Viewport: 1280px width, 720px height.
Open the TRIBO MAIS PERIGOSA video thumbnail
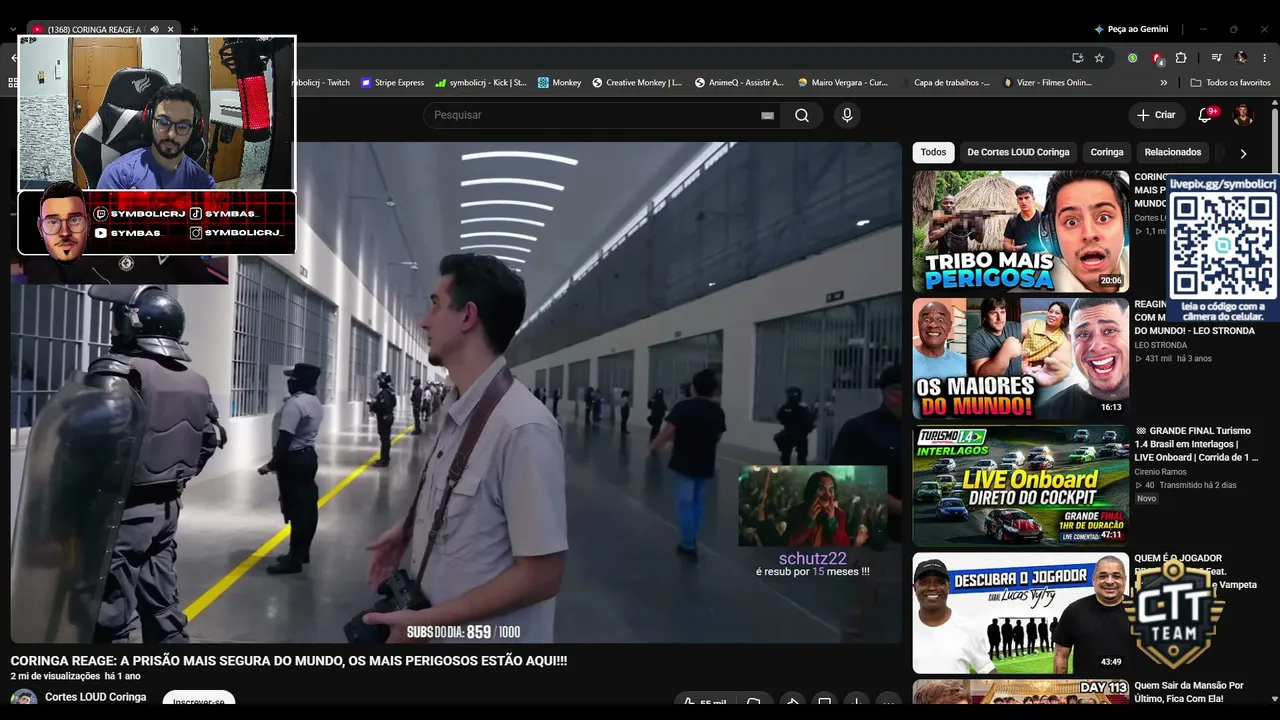pyautogui.click(x=1020, y=231)
